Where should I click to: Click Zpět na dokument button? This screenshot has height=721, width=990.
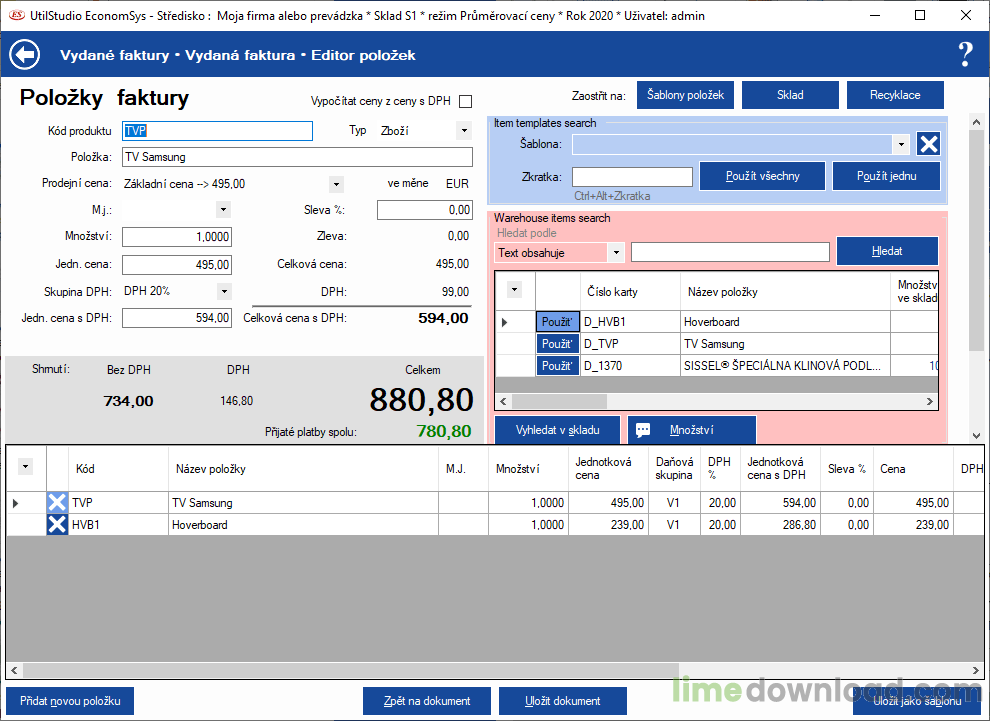pyautogui.click(x=427, y=701)
